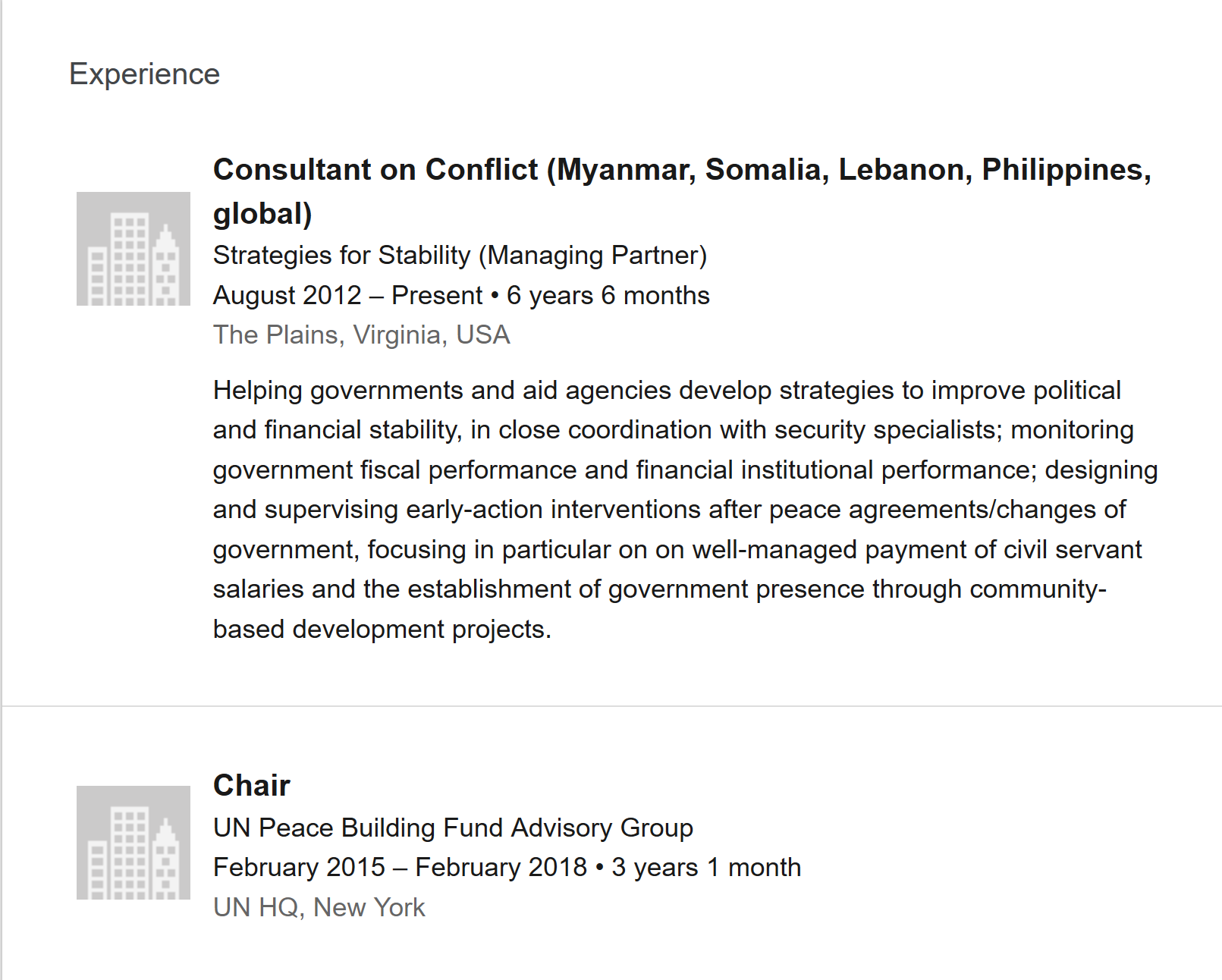
Task: Click the August 2012 – Present date range
Action: pos(347,295)
